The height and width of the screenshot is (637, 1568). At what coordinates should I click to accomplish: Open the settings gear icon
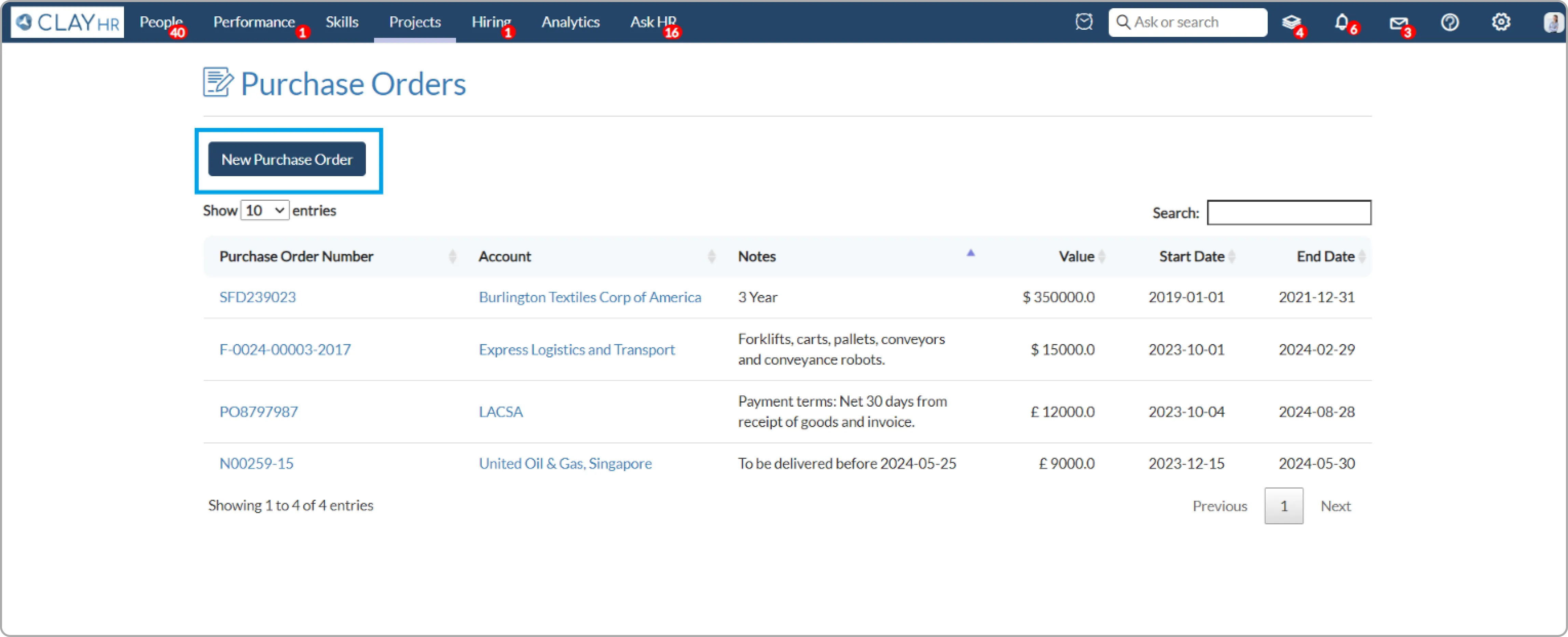pyautogui.click(x=1501, y=23)
